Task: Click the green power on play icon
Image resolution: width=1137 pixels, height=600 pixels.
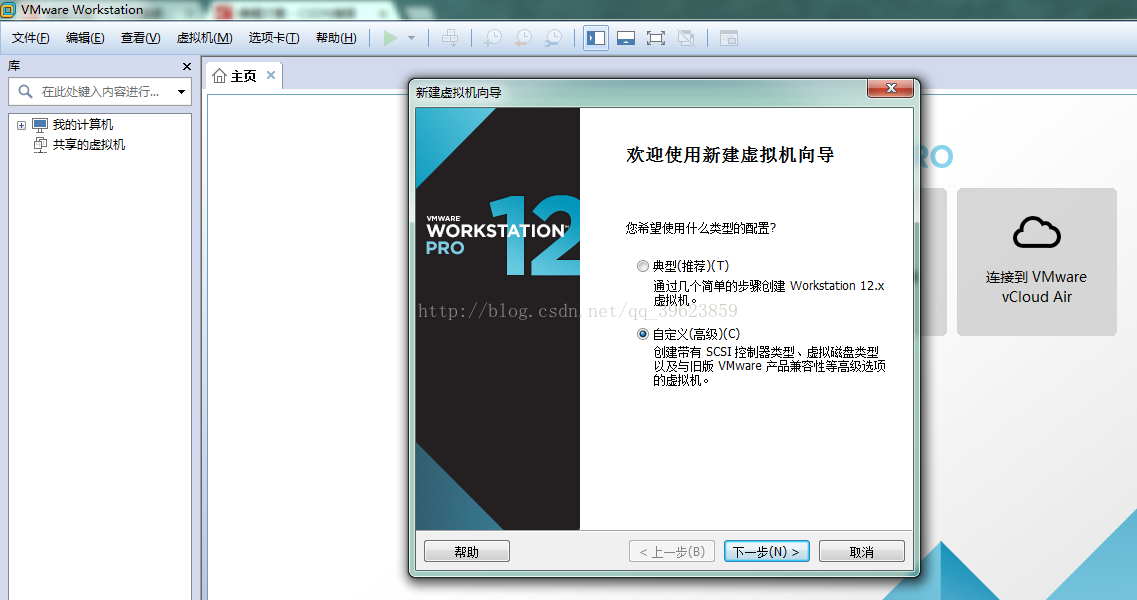Action: pyautogui.click(x=390, y=38)
